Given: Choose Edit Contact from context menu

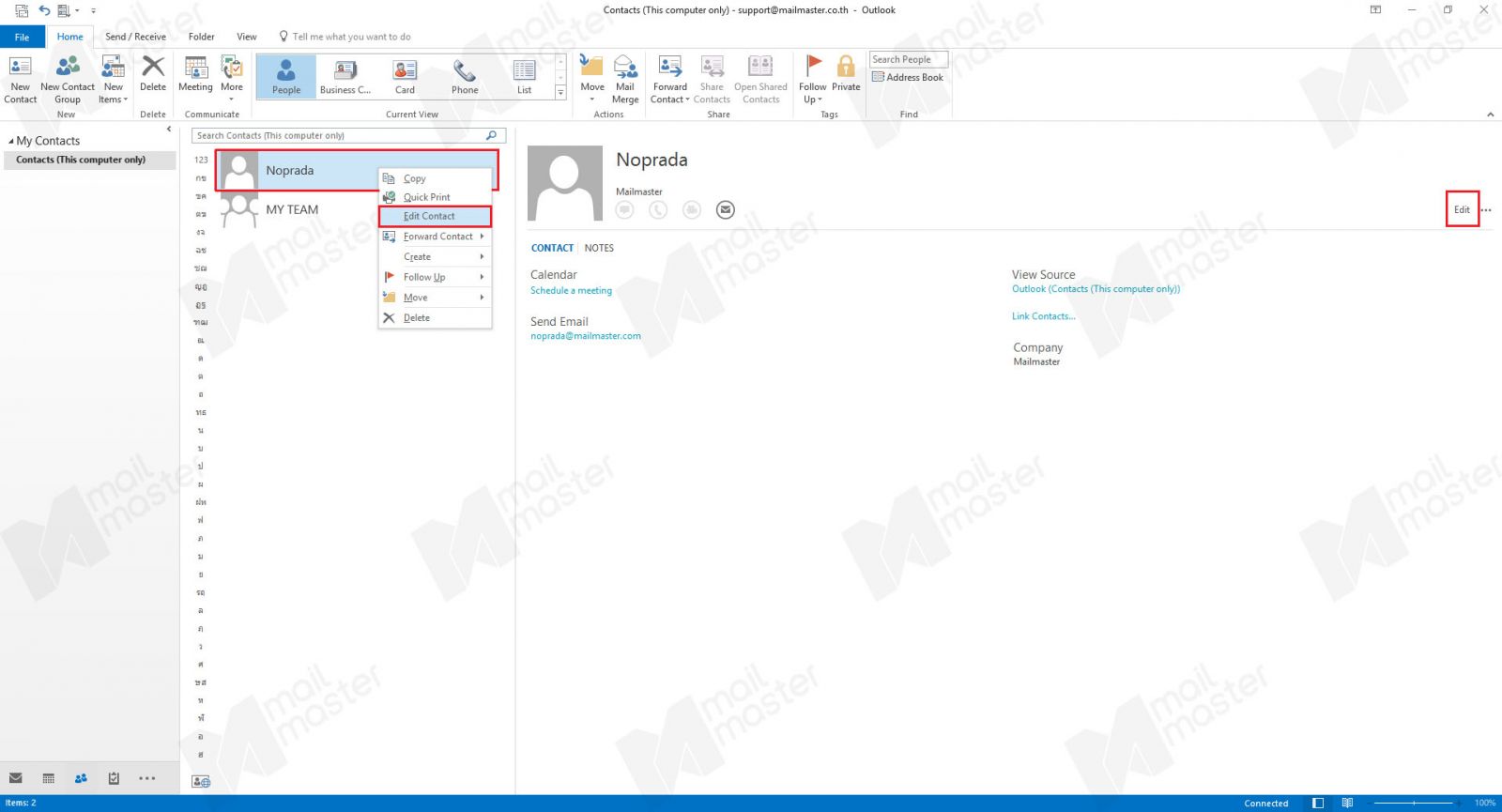Looking at the screenshot, I should point(435,216).
